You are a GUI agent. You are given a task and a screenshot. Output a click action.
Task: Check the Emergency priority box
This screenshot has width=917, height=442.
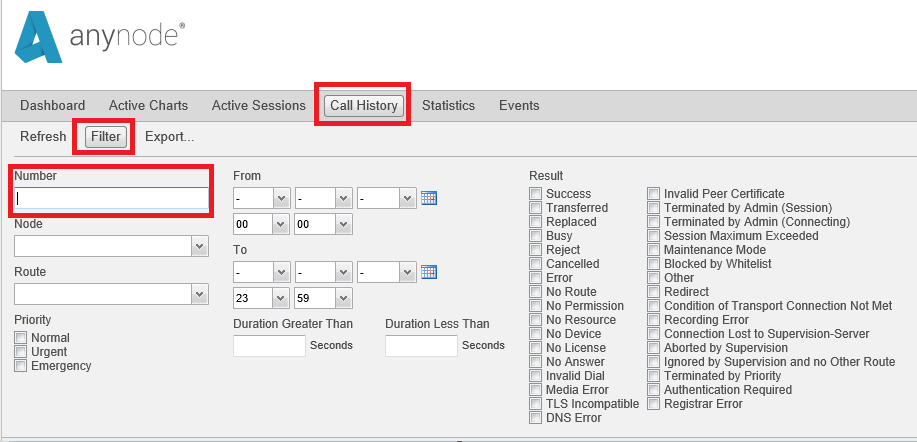[20, 366]
